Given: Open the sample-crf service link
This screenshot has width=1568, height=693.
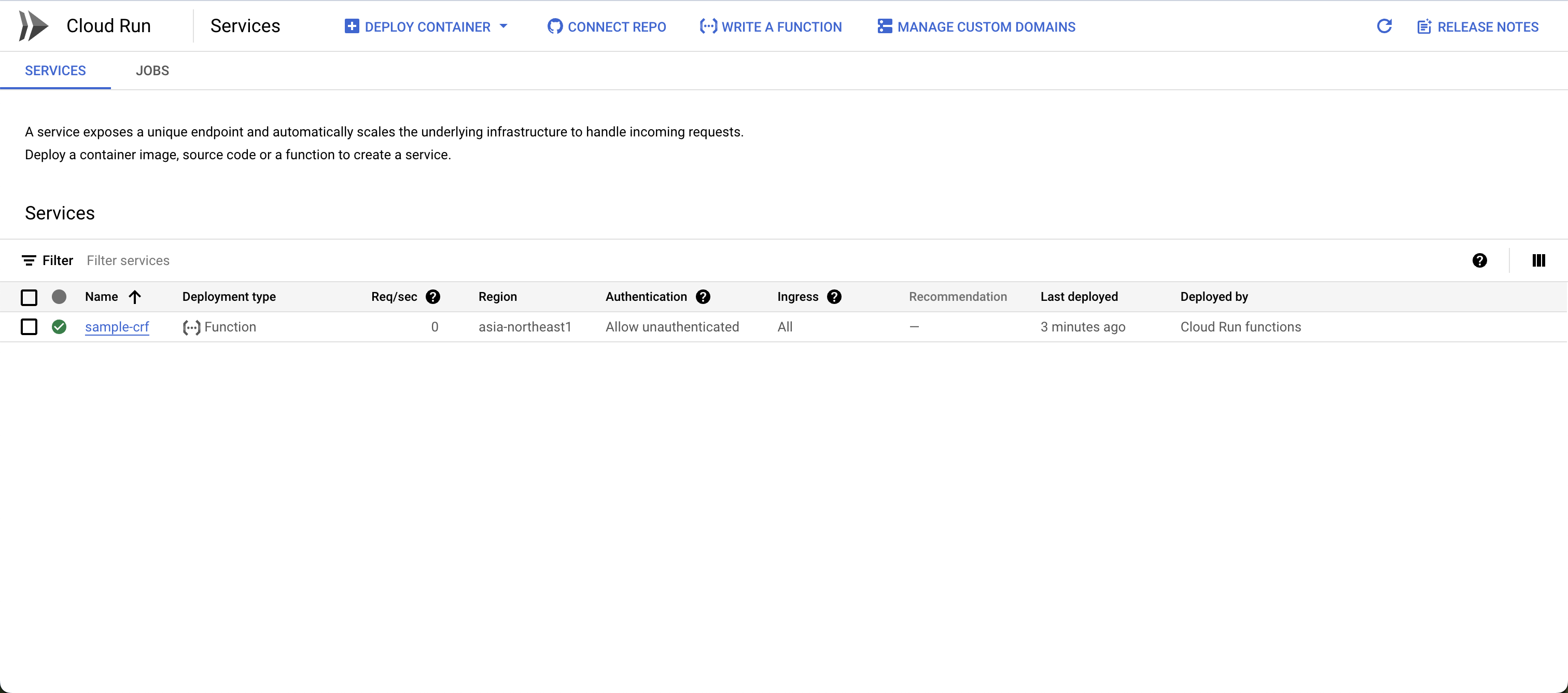Looking at the screenshot, I should [x=117, y=327].
